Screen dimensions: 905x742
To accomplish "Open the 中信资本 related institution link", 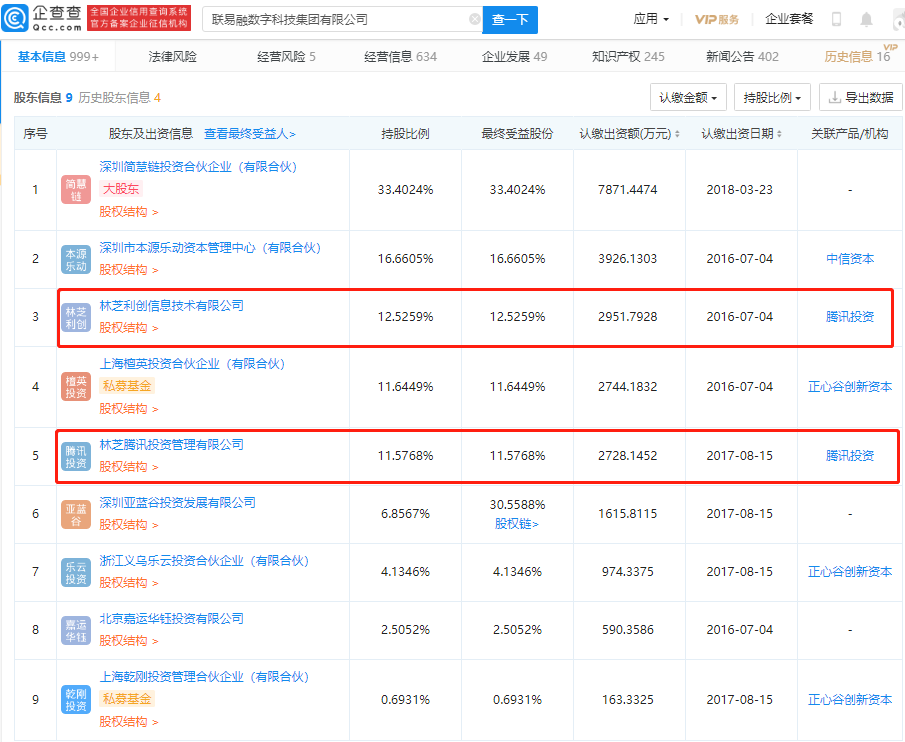I will click(850, 259).
